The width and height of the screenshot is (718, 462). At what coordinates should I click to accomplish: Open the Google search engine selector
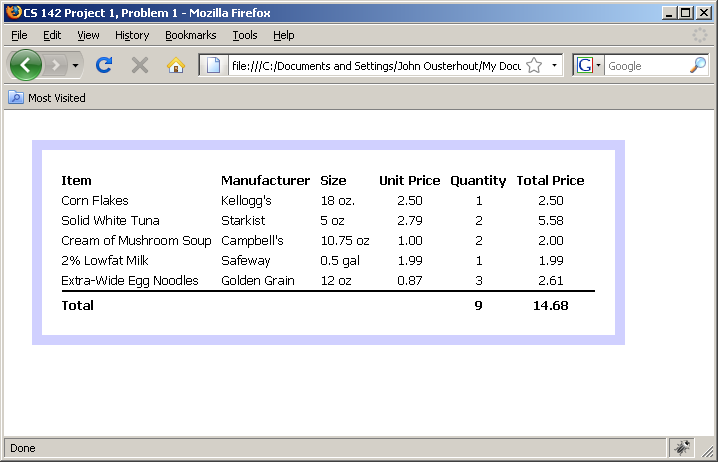[588, 65]
